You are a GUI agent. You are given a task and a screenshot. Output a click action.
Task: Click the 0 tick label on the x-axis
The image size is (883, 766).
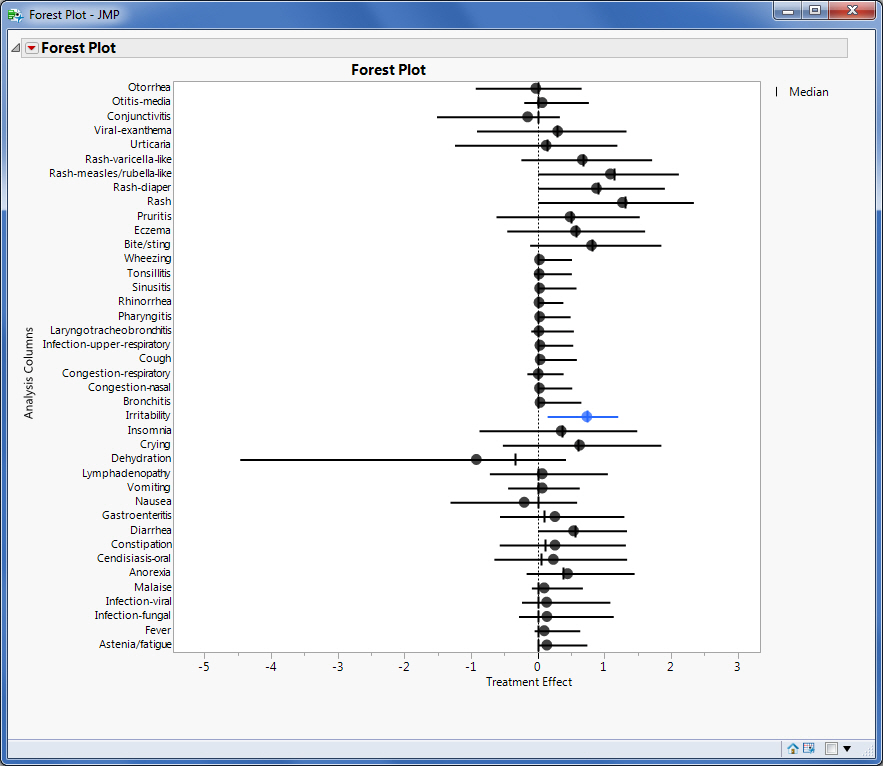(x=537, y=665)
